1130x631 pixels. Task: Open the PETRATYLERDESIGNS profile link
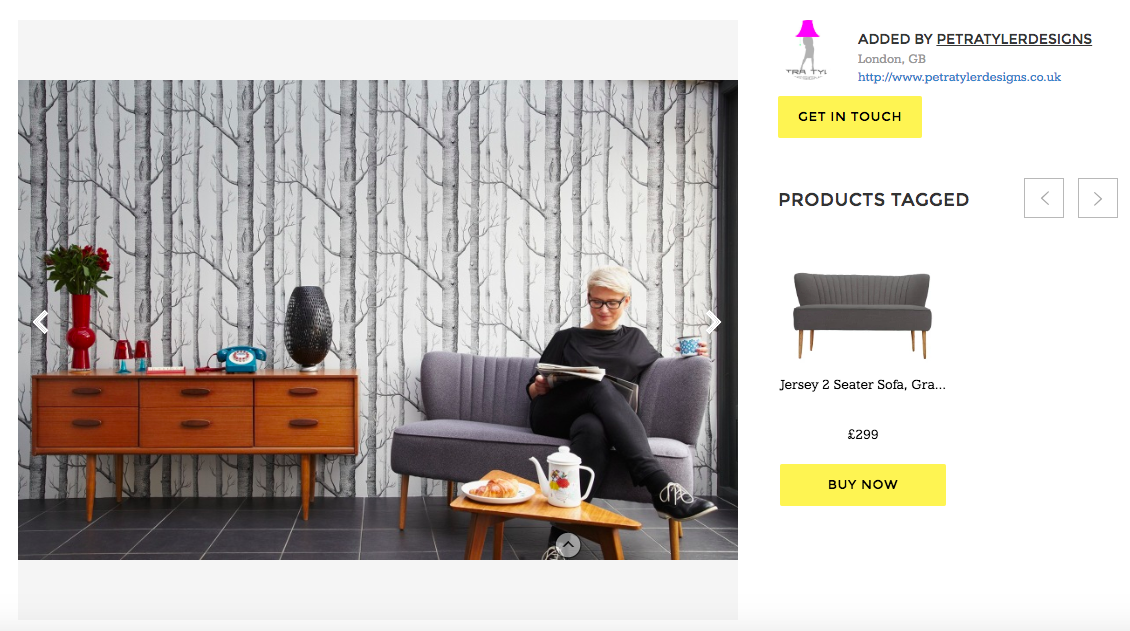coord(1014,39)
